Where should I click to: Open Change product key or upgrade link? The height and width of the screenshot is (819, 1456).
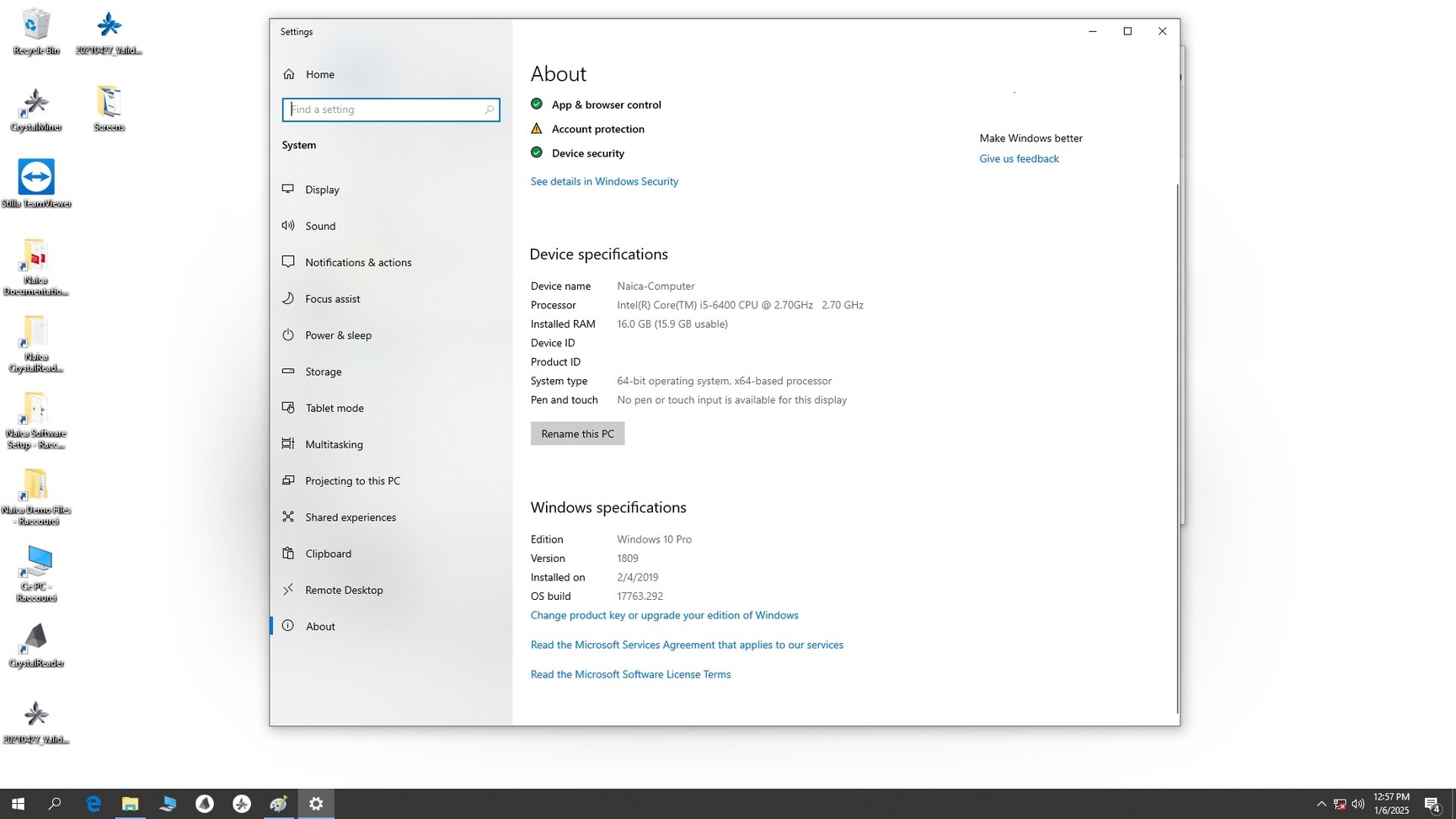tap(664, 615)
